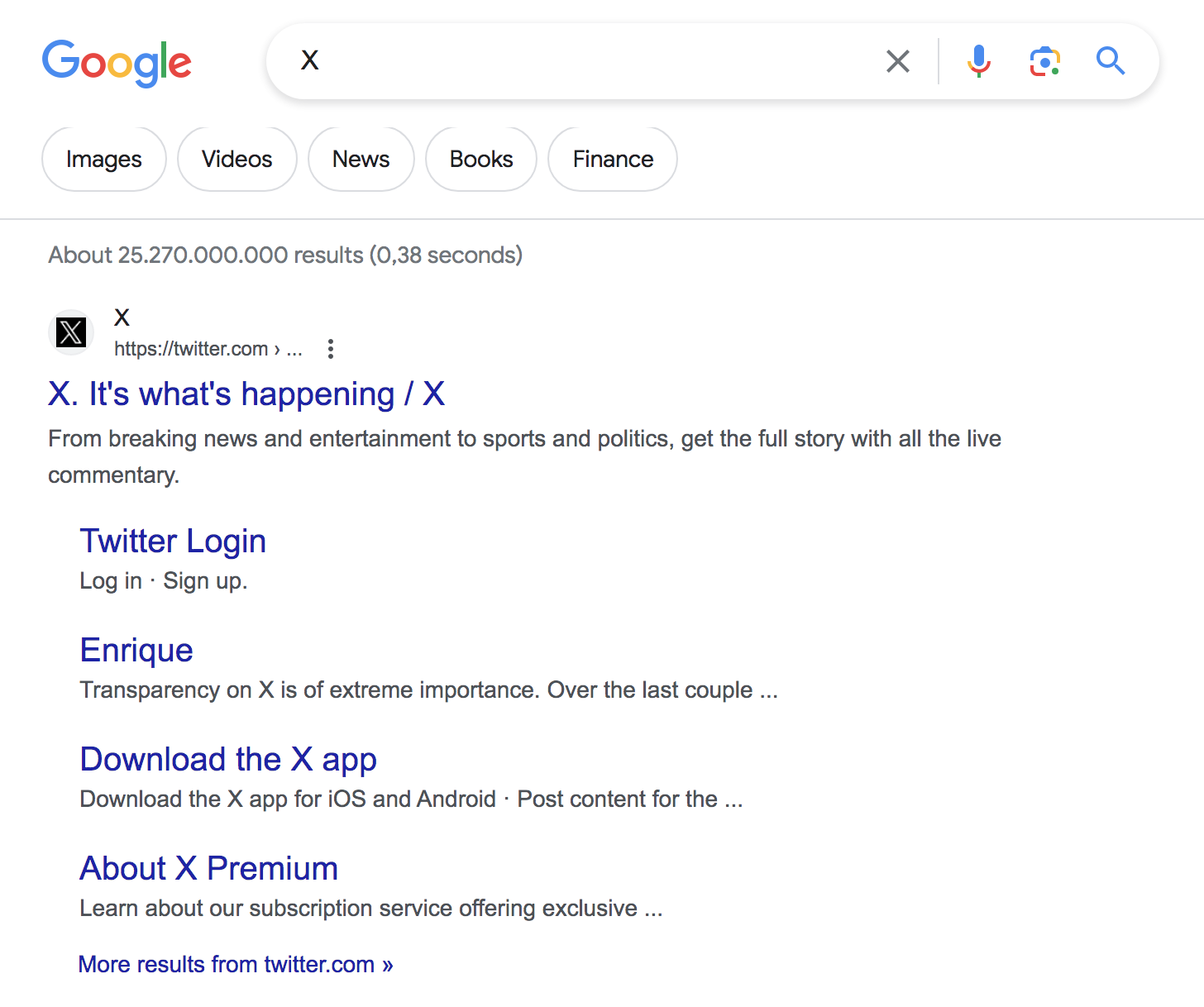Click the twitter.com breadcrumb URL

(208, 348)
